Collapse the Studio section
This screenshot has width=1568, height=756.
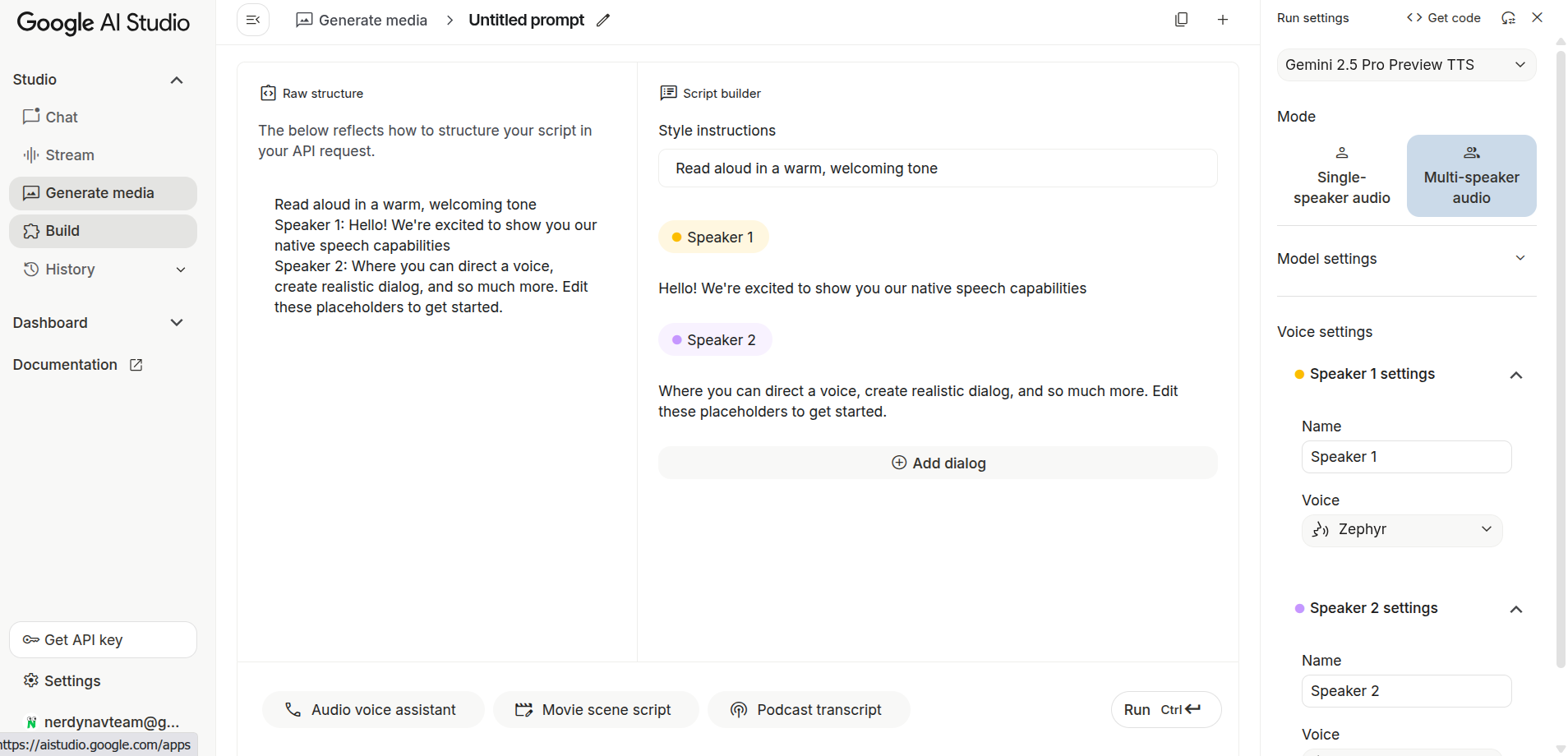click(176, 80)
